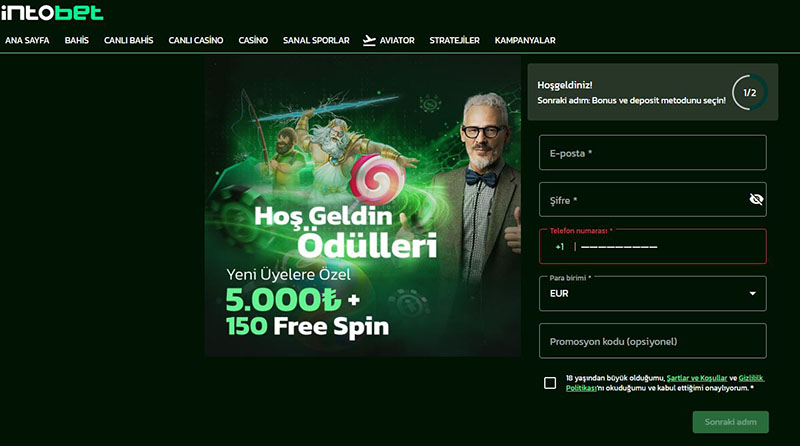Click the Aviator plane icon

click(x=369, y=40)
